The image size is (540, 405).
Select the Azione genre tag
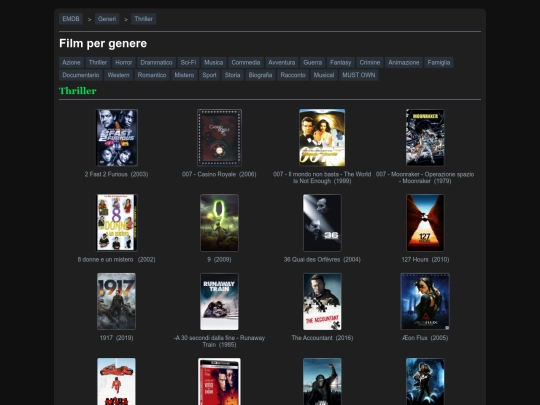71,63
